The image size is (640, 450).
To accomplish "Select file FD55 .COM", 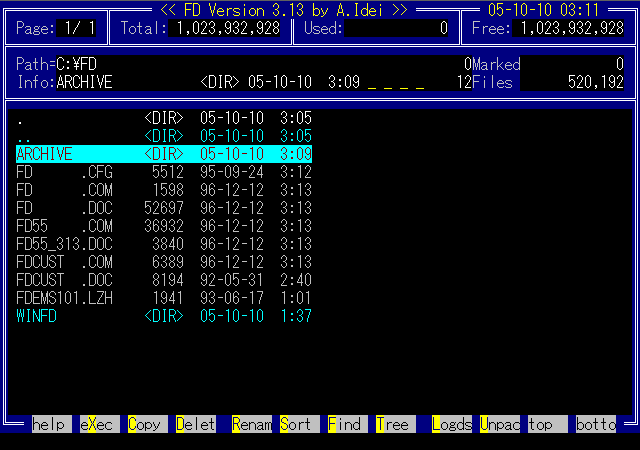I will [164, 226].
